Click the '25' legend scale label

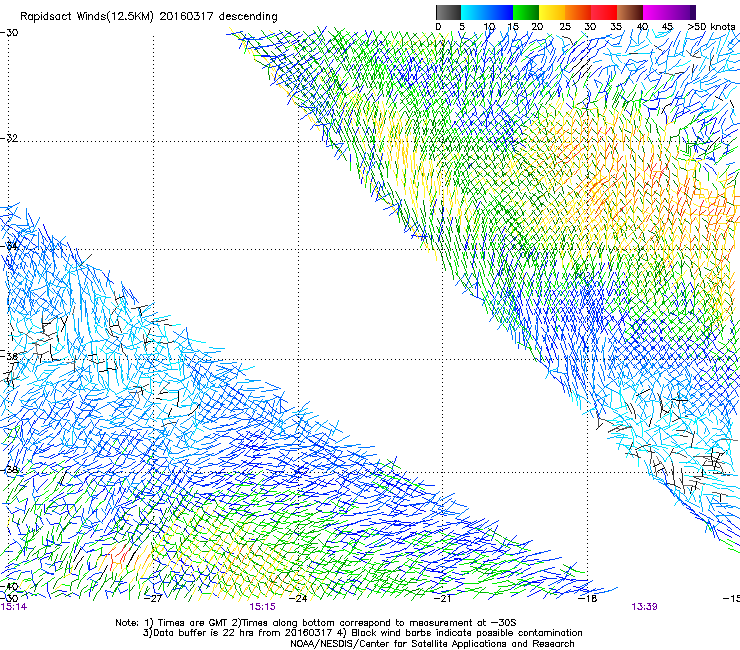pyautogui.click(x=565, y=26)
